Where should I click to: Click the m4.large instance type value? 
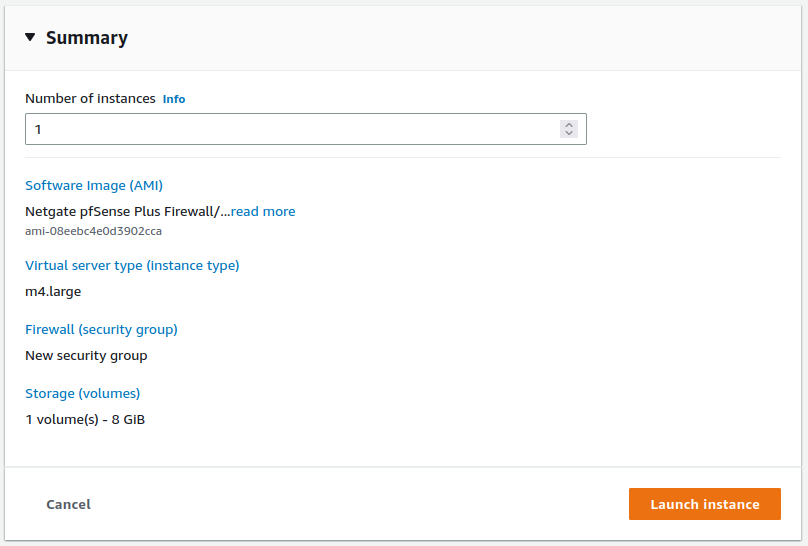pyautogui.click(x=53, y=291)
